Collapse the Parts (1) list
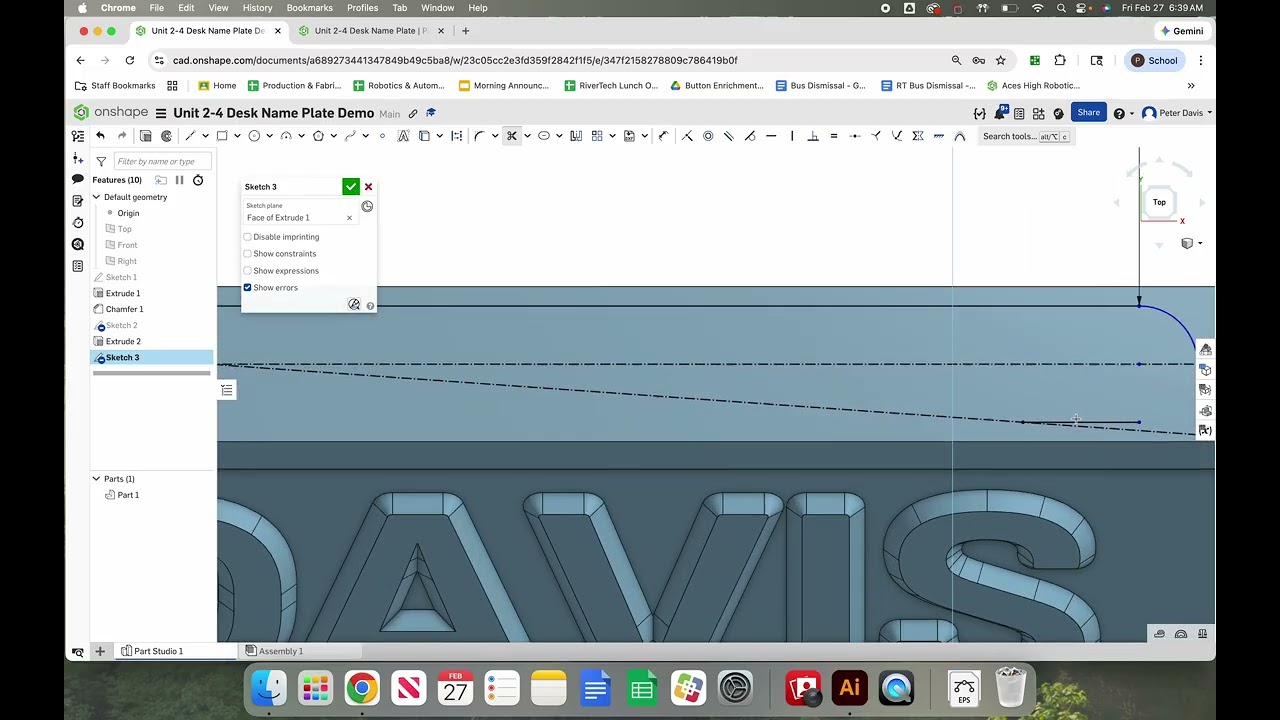Viewport: 1280px width, 720px height. (96, 479)
